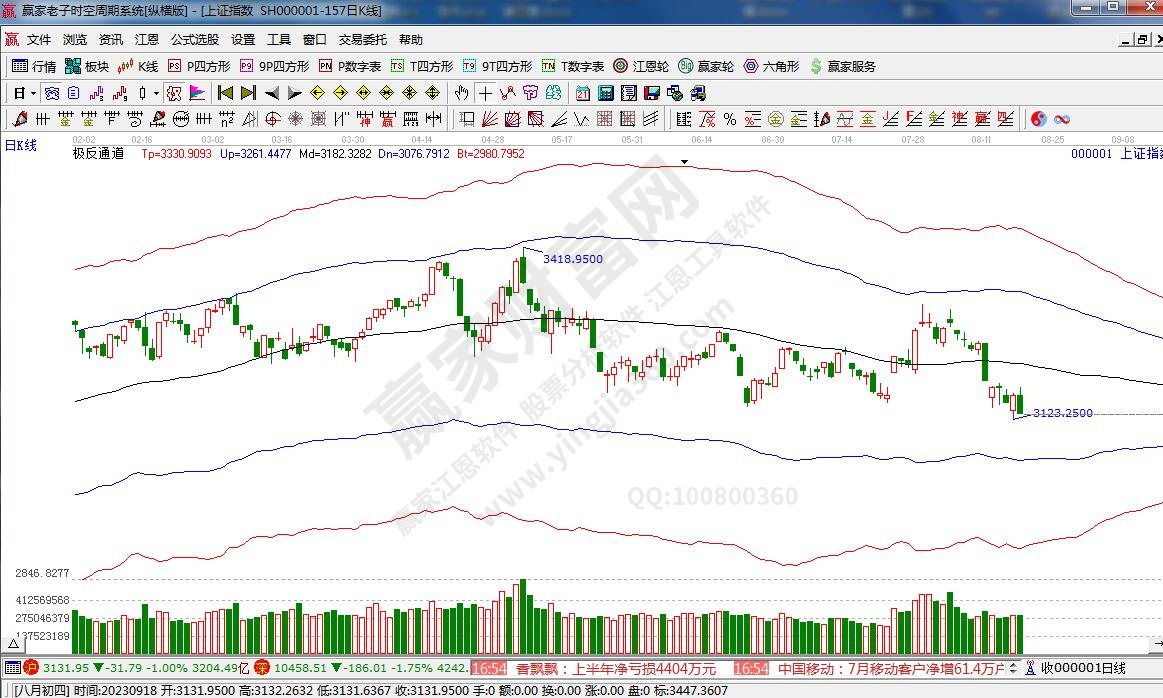
Task: Open the 公式选股 menu
Action: click(194, 40)
